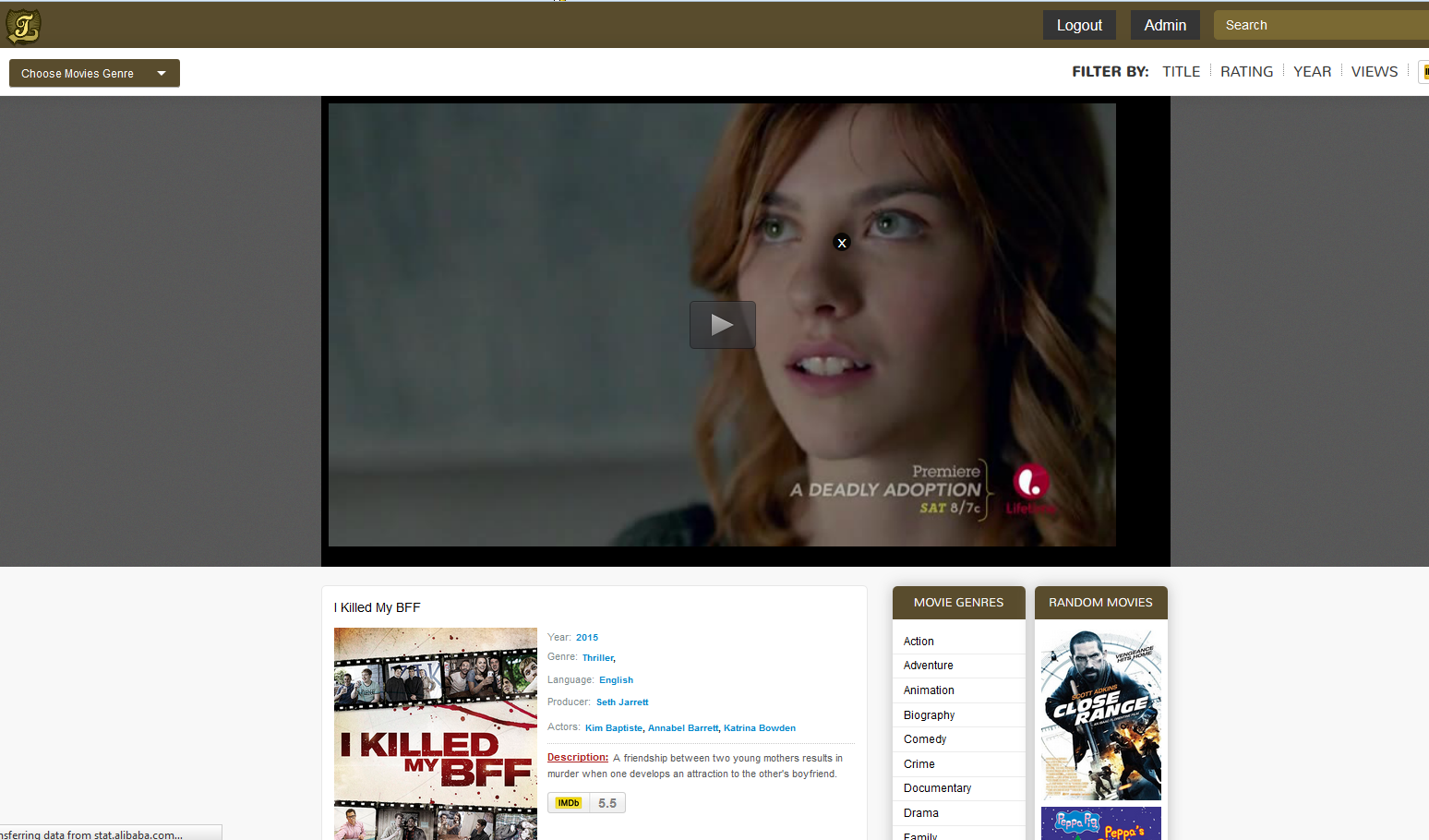Browse the Action genre
Viewport: 1429px width, 840px height.
pyautogui.click(x=919, y=642)
